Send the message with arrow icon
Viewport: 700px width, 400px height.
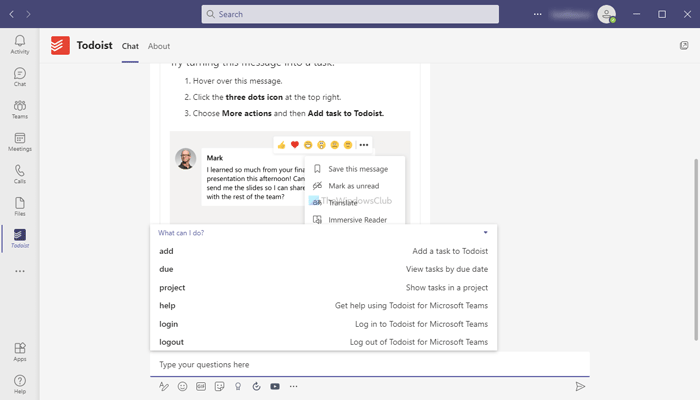point(580,386)
